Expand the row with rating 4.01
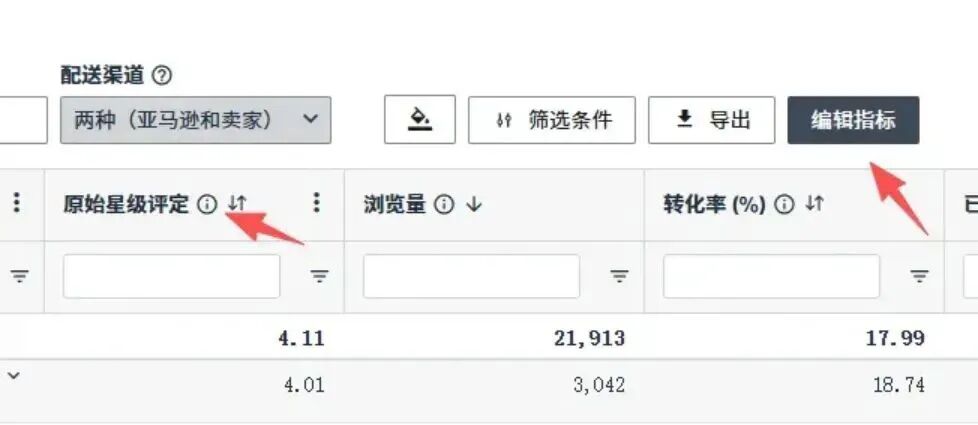The height and width of the screenshot is (425, 978). [x=14, y=376]
